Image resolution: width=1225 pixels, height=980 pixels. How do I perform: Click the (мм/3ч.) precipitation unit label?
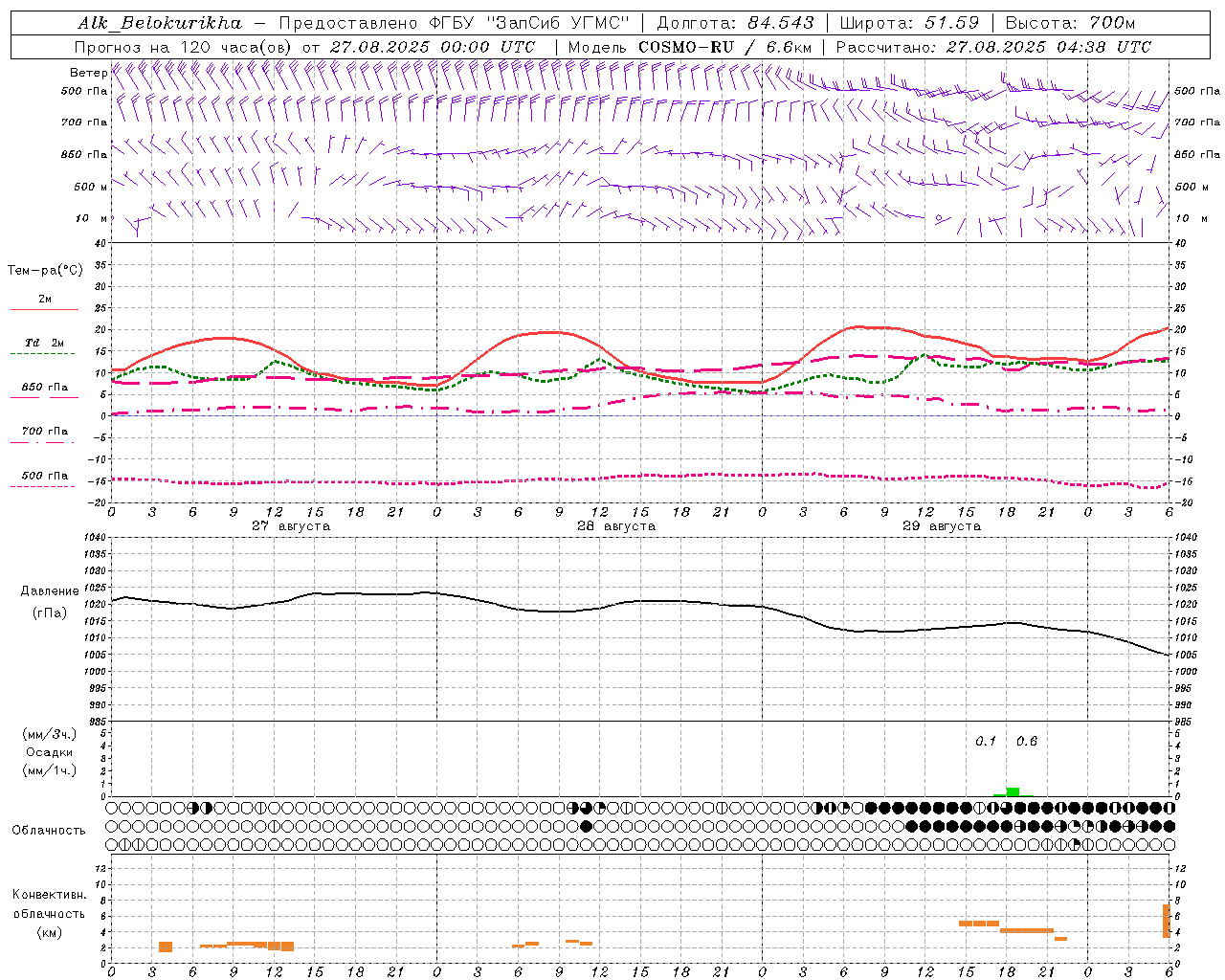49,734
